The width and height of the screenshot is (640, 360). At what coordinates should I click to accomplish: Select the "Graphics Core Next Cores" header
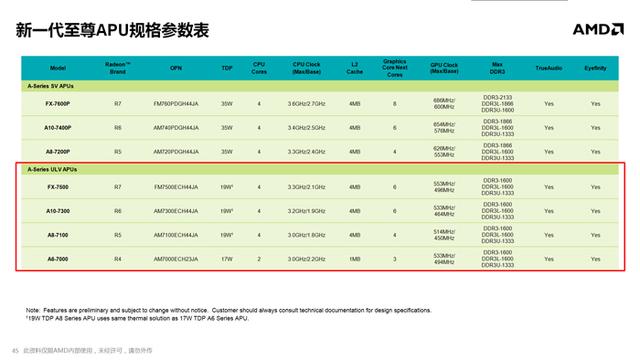pos(395,68)
